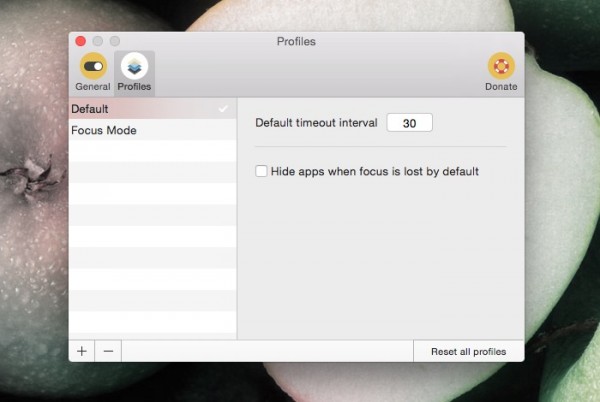
Task: Click Reset all profiles button
Action: 468,352
